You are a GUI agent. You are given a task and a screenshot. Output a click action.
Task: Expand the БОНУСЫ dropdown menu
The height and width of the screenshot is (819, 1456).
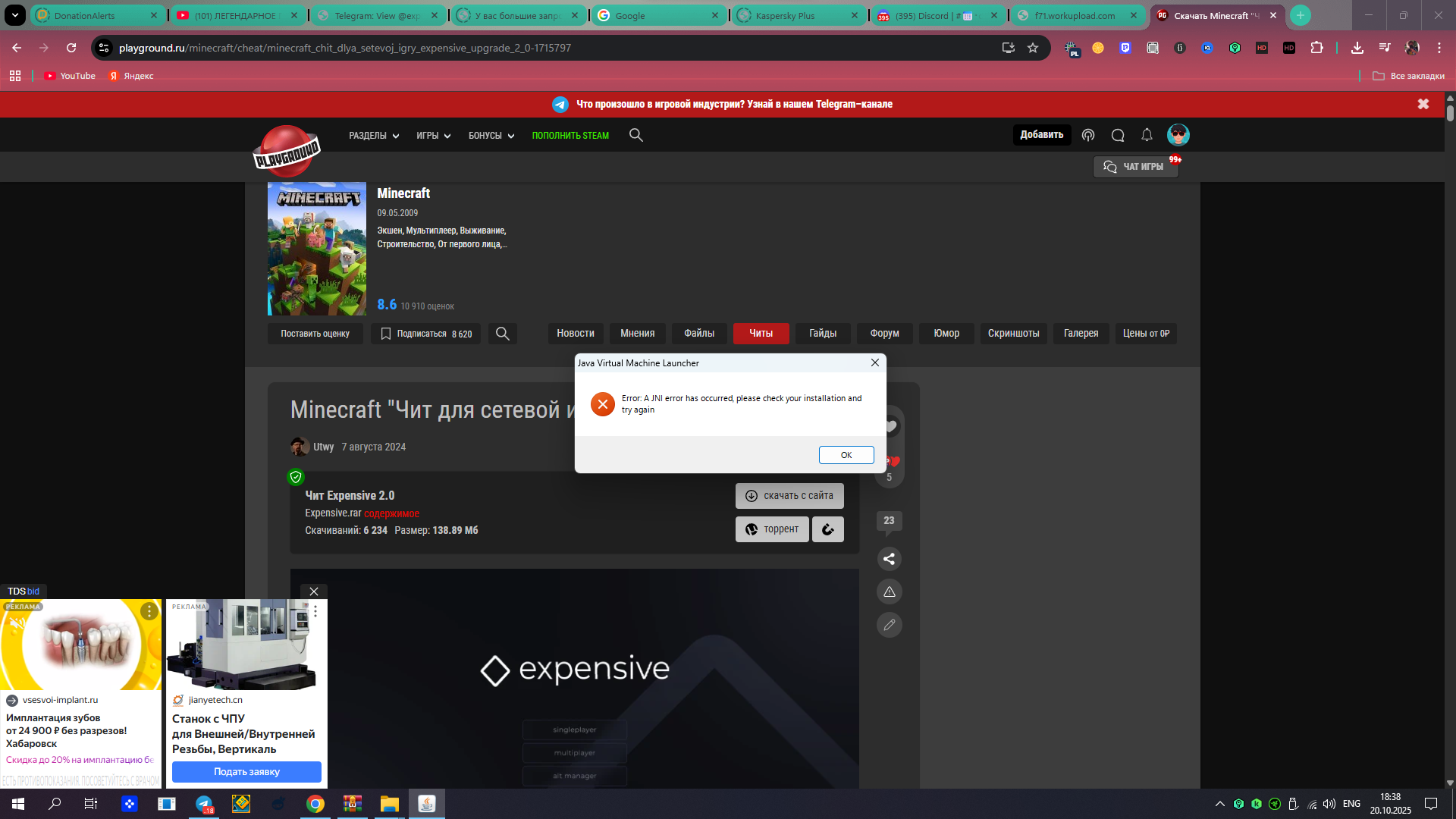tap(491, 136)
